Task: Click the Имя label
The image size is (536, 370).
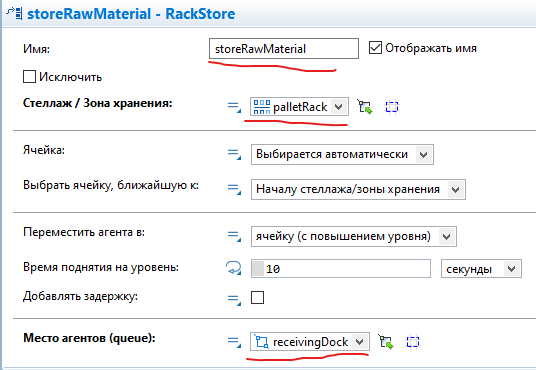Action: click(36, 49)
